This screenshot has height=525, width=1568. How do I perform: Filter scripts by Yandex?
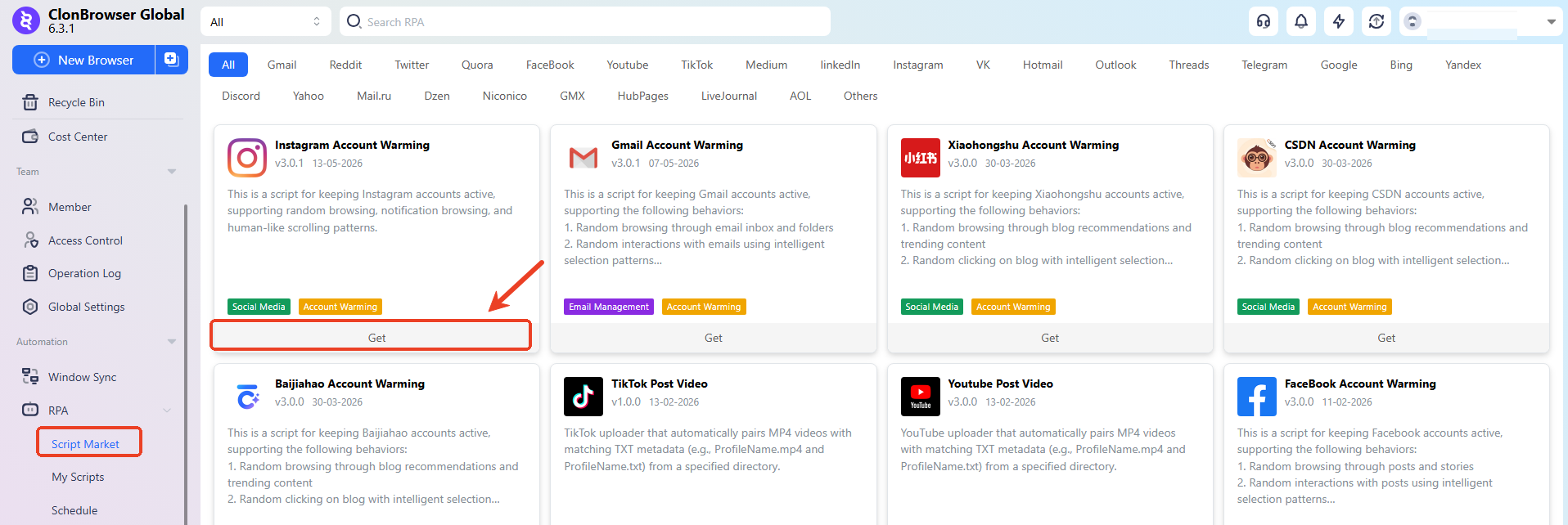coord(1463,65)
